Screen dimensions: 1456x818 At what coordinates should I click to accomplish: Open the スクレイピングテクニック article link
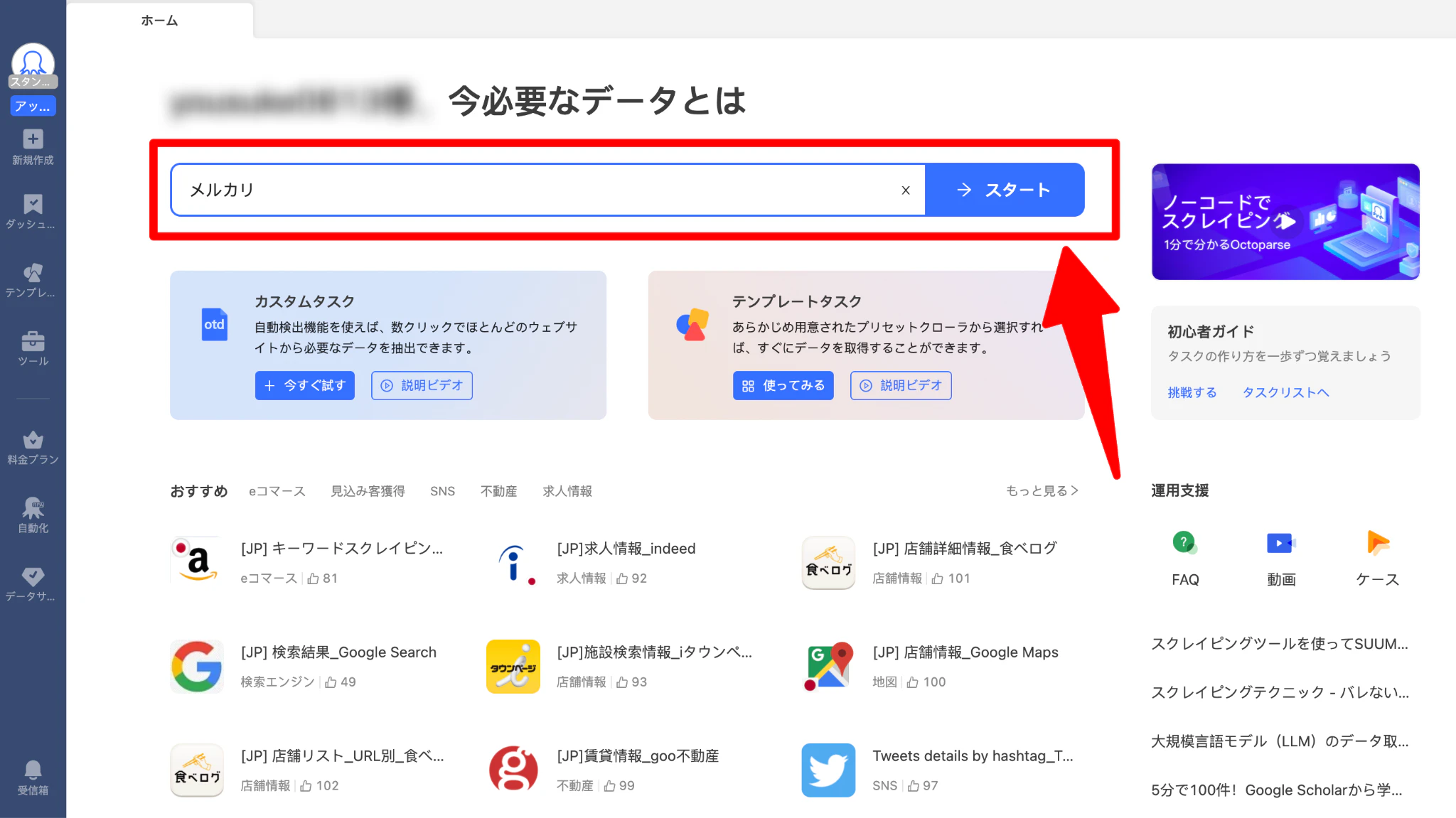pyautogui.click(x=1280, y=692)
